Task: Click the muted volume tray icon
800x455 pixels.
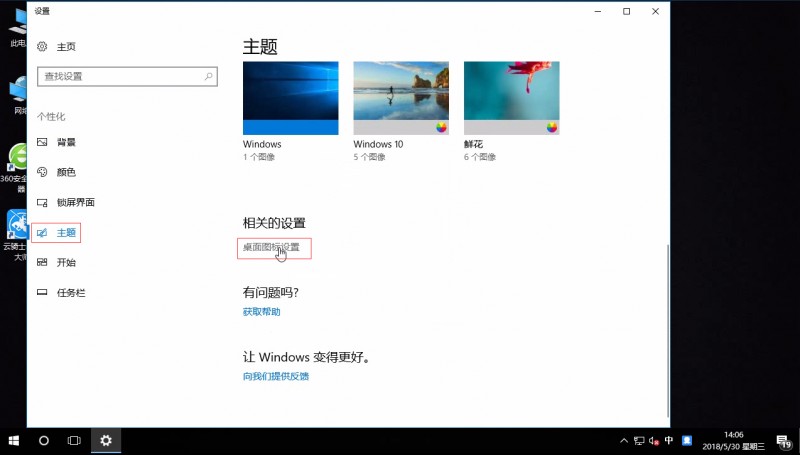Action: [654, 441]
